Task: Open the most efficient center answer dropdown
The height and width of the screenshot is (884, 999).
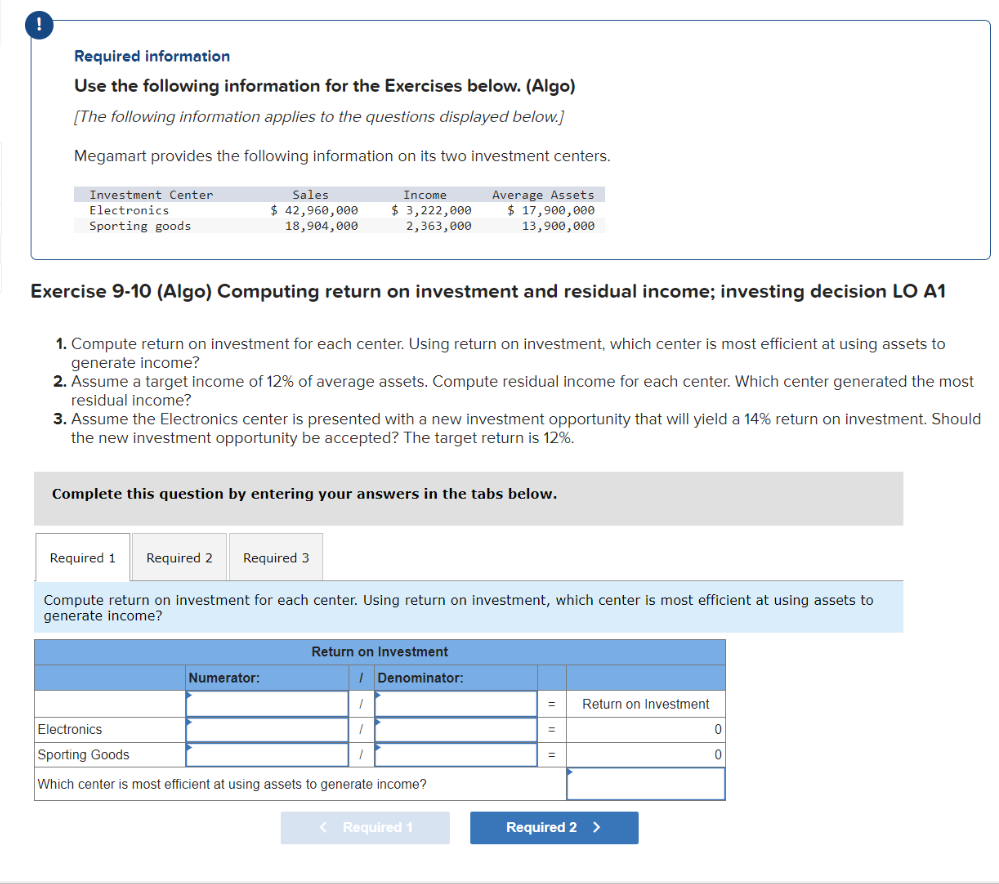Action: coord(645,784)
